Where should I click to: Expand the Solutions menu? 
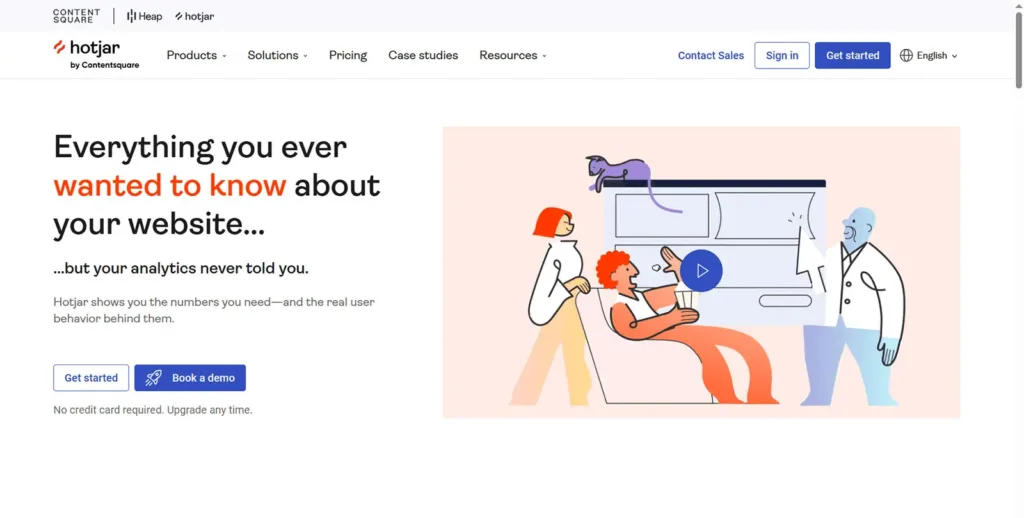(x=278, y=56)
